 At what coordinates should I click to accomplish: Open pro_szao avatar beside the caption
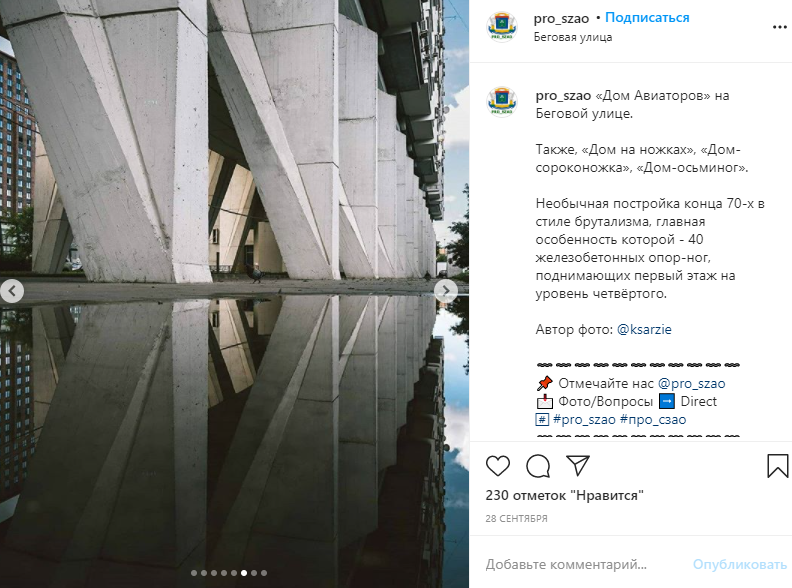[502, 102]
